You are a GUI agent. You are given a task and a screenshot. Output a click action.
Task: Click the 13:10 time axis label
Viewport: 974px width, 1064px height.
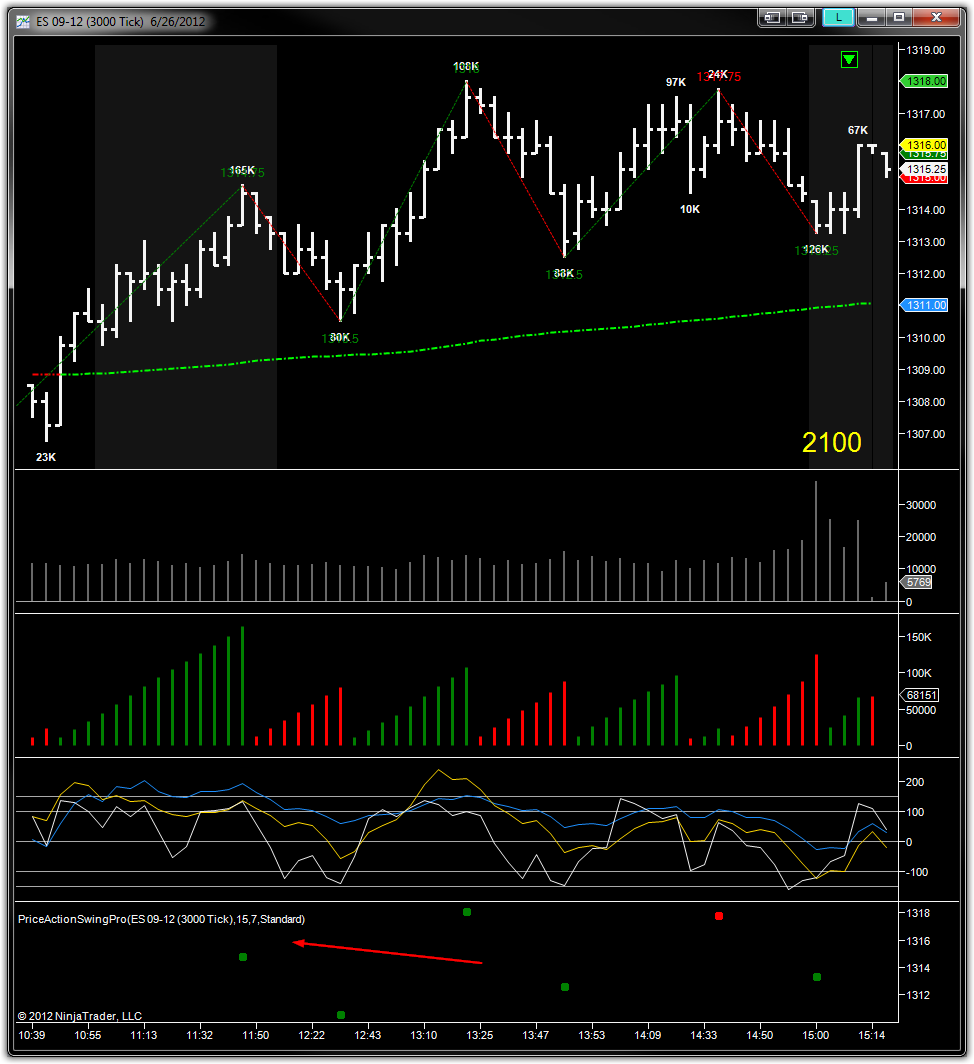point(424,1035)
